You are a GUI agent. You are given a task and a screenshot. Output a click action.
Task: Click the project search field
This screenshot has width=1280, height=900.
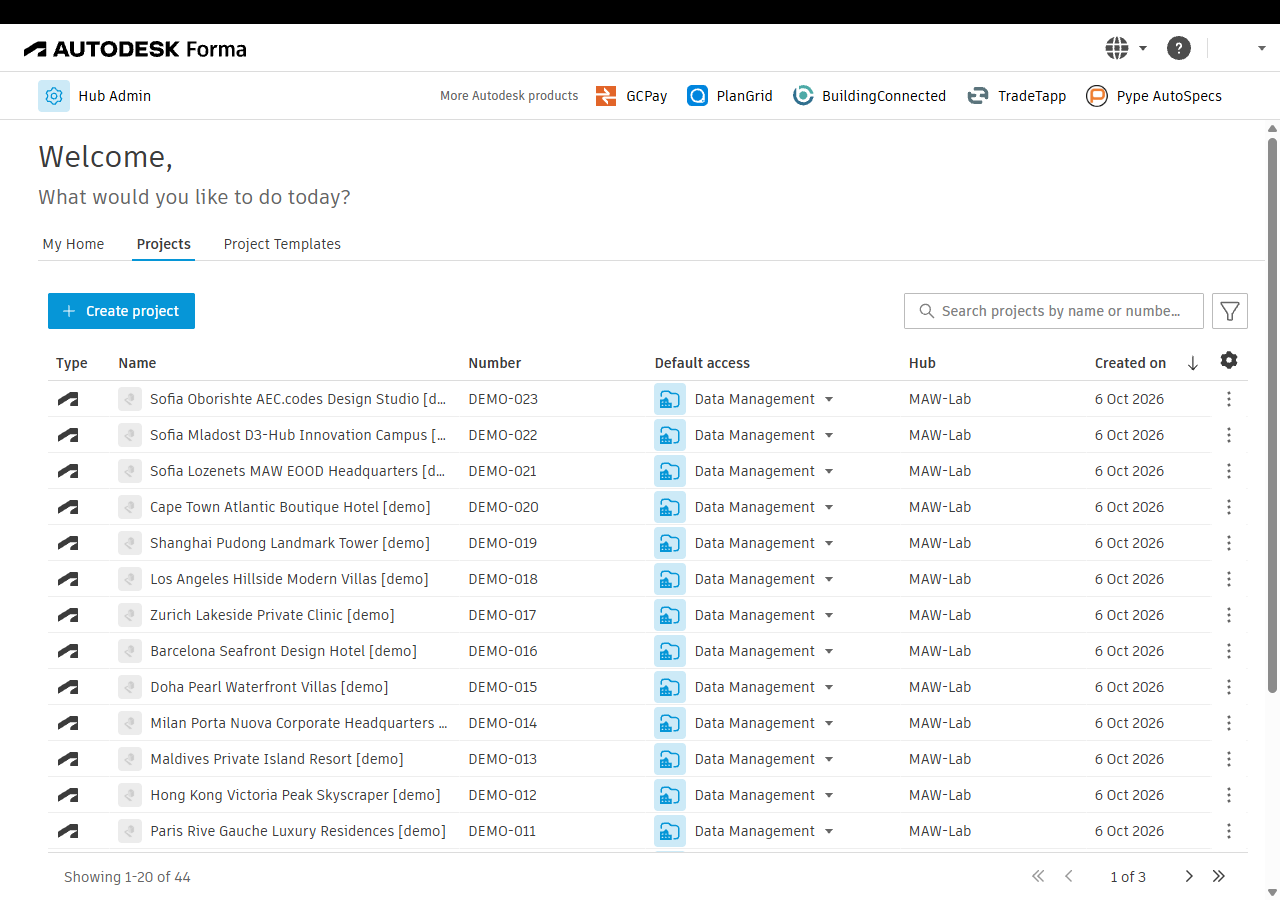pyautogui.click(x=1054, y=311)
